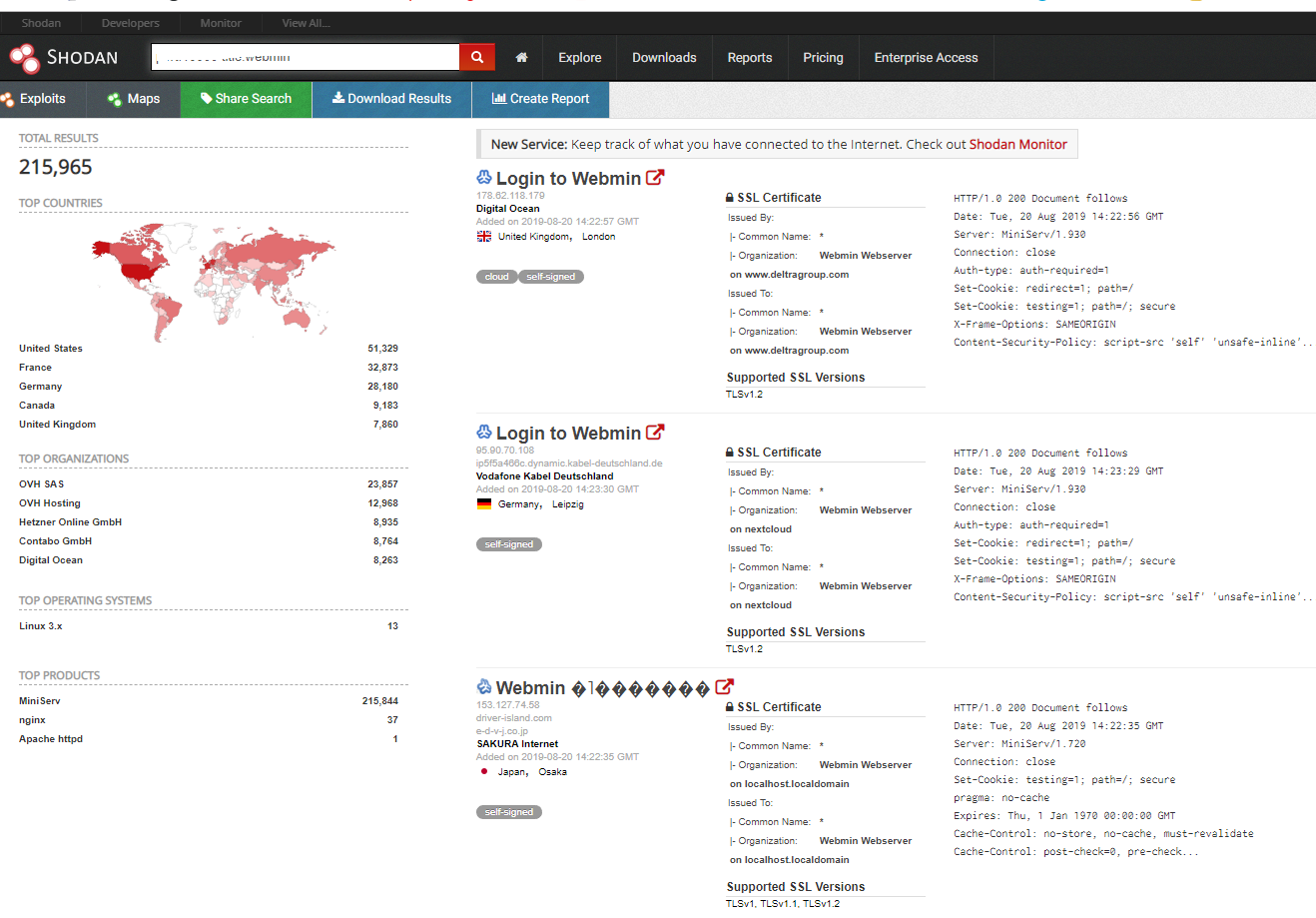
Task: Filter by United Kingdom in top countries
Action: click(x=57, y=425)
